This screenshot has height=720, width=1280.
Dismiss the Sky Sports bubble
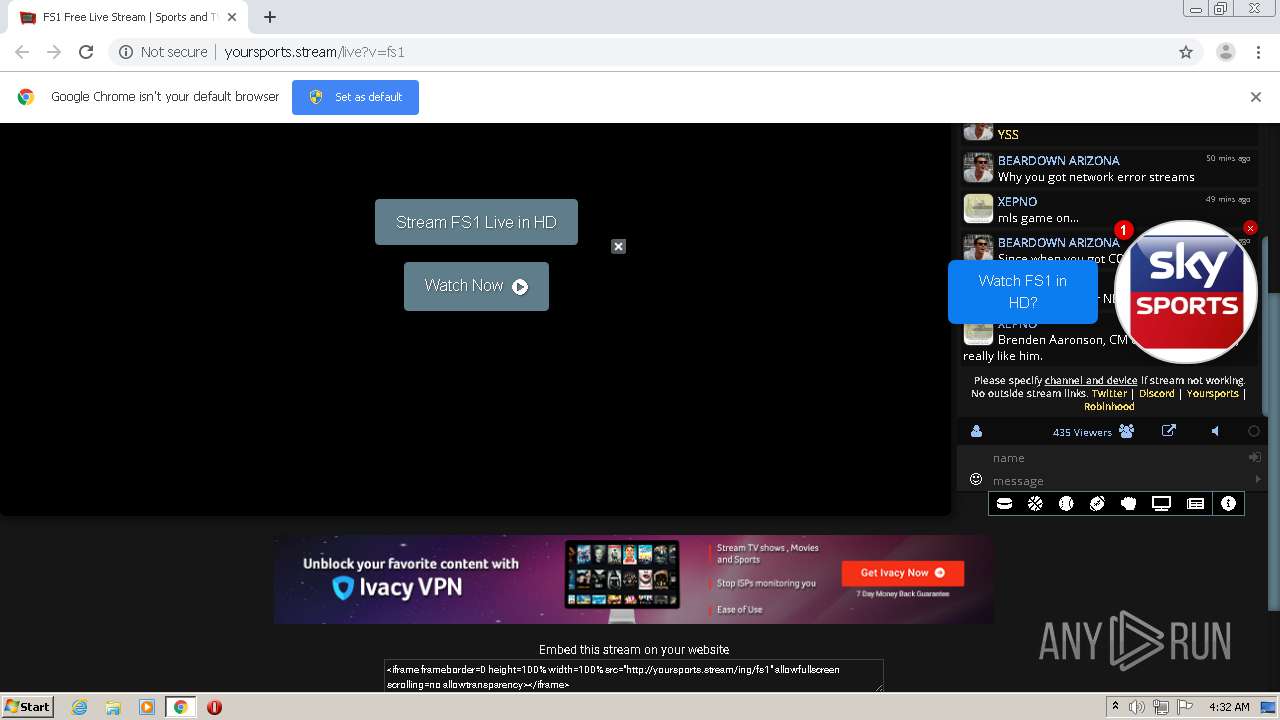pos(1250,228)
